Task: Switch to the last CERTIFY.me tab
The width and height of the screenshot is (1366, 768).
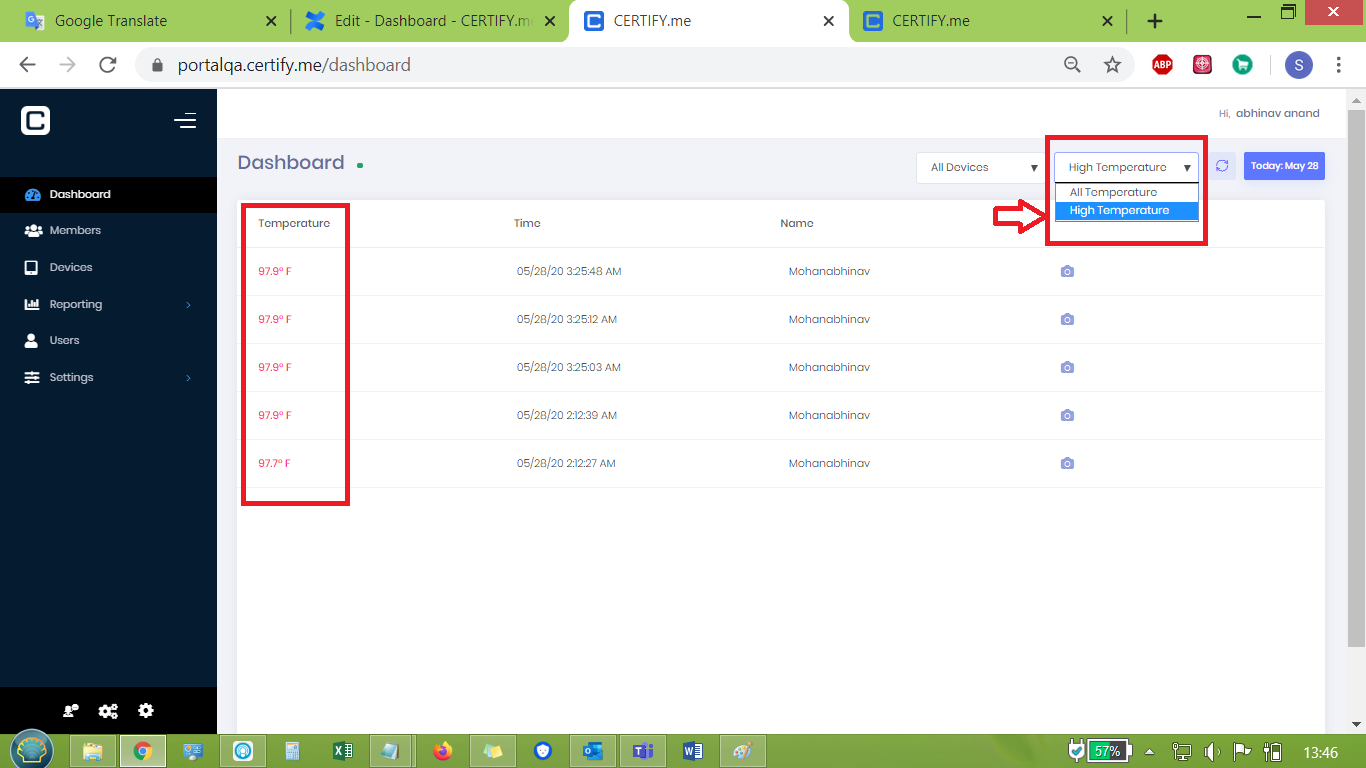Action: click(x=988, y=20)
